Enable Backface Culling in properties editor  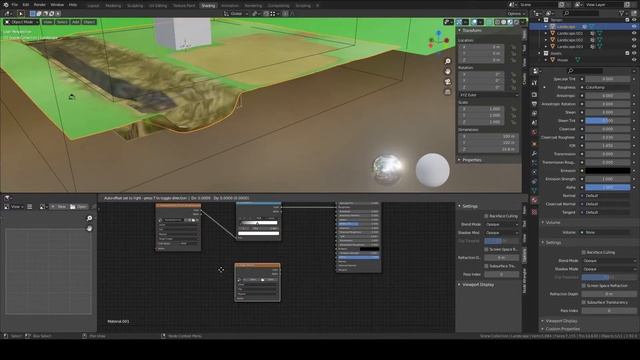pos(584,252)
